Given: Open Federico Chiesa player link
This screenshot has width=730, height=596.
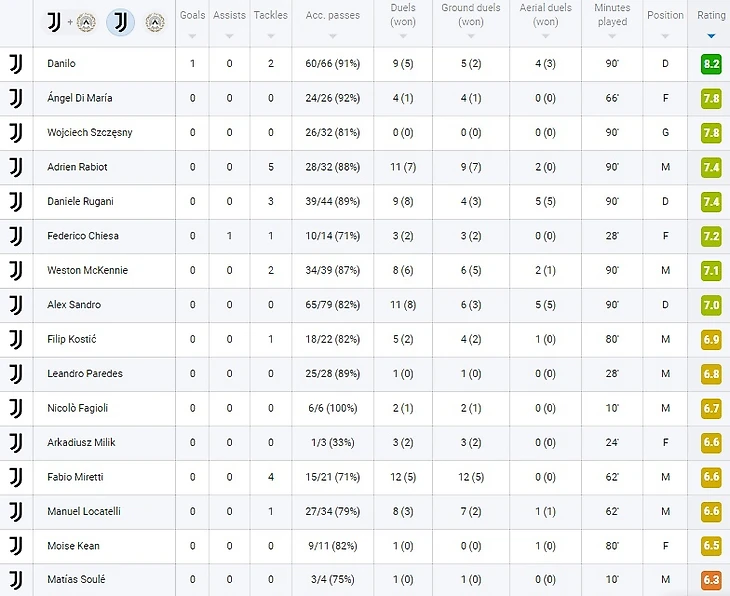Looking at the screenshot, I should 83,236.
